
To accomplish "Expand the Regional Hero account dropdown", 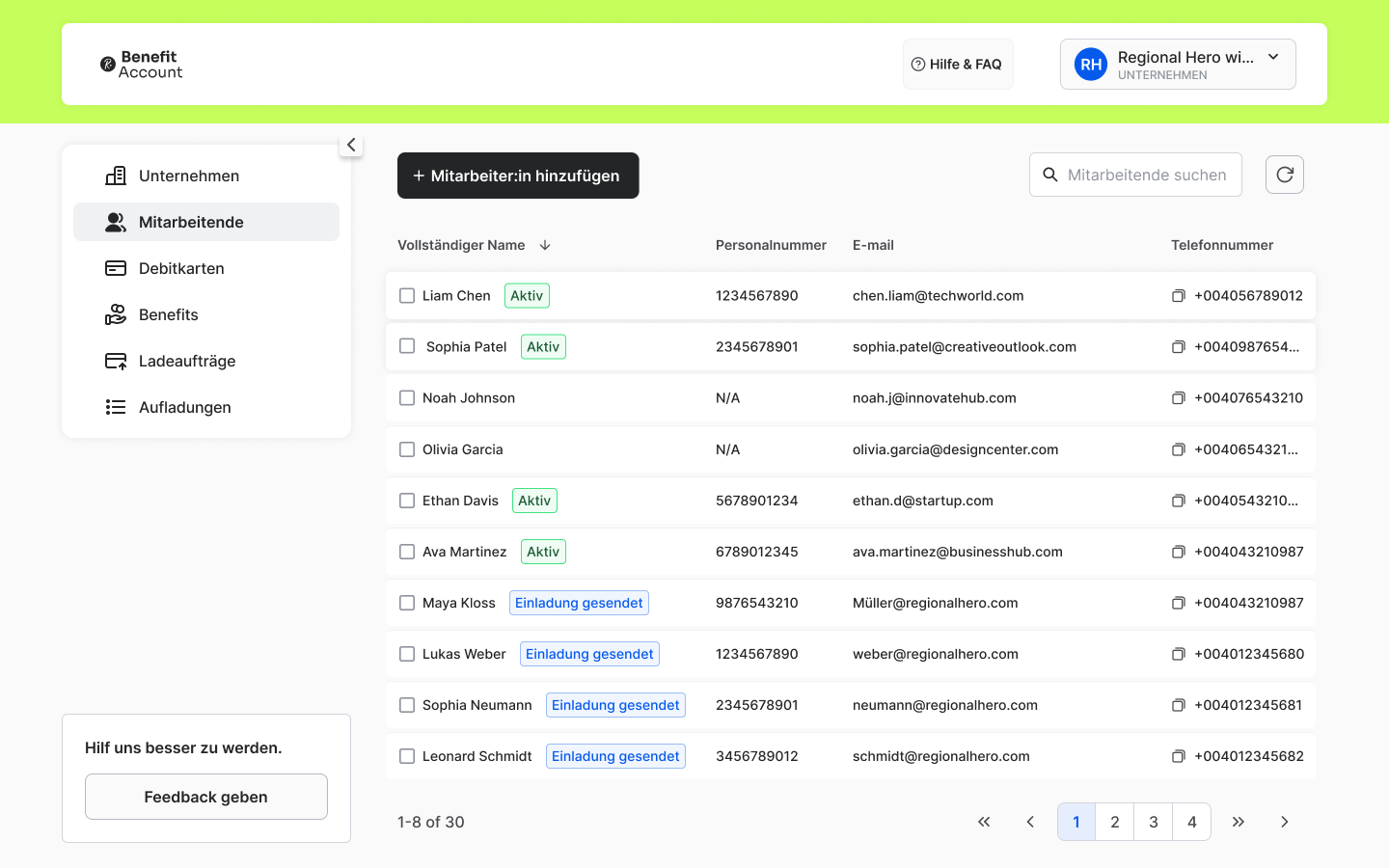I will (1273, 57).
